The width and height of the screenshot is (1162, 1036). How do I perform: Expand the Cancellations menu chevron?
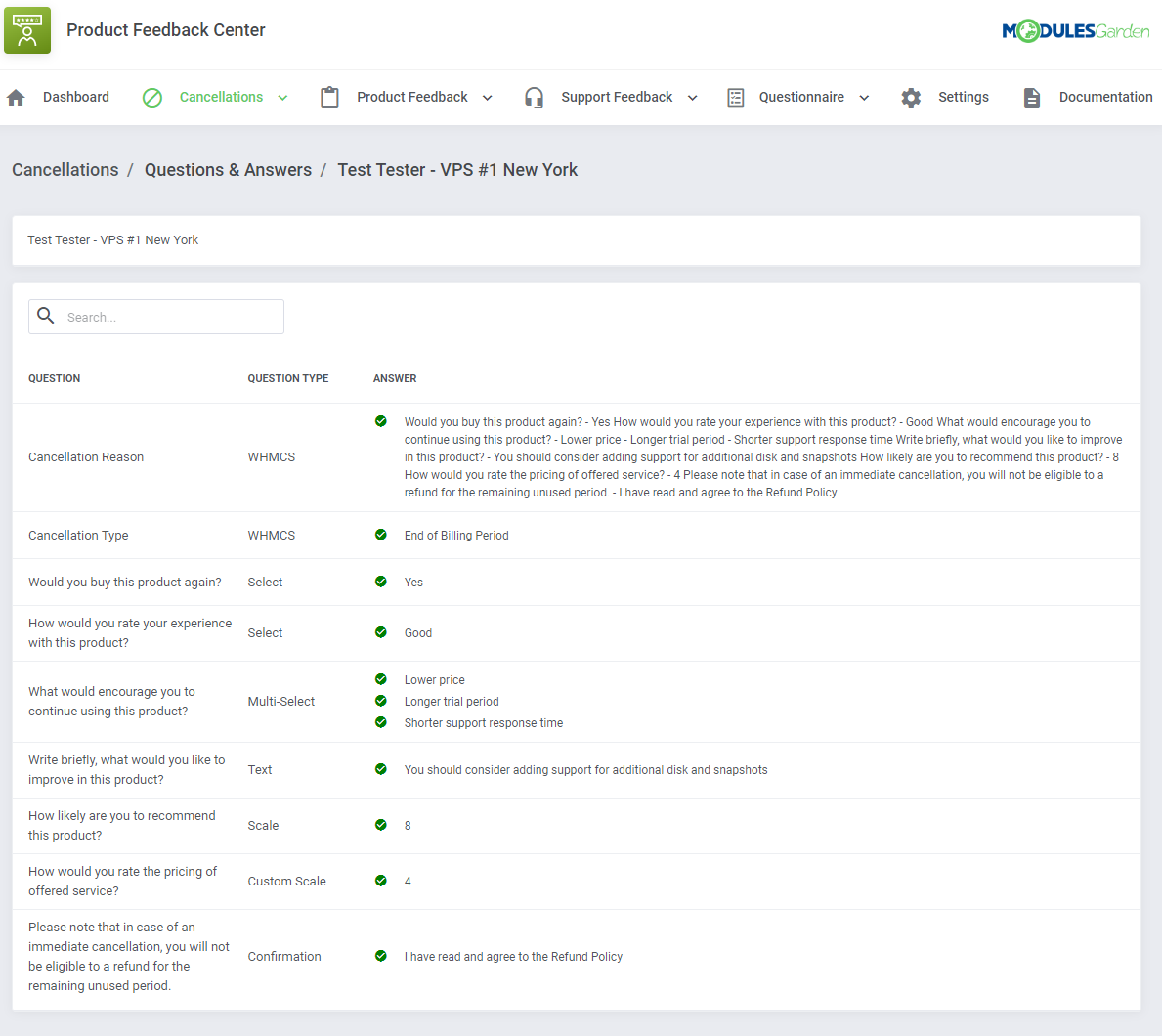point(282,98)
